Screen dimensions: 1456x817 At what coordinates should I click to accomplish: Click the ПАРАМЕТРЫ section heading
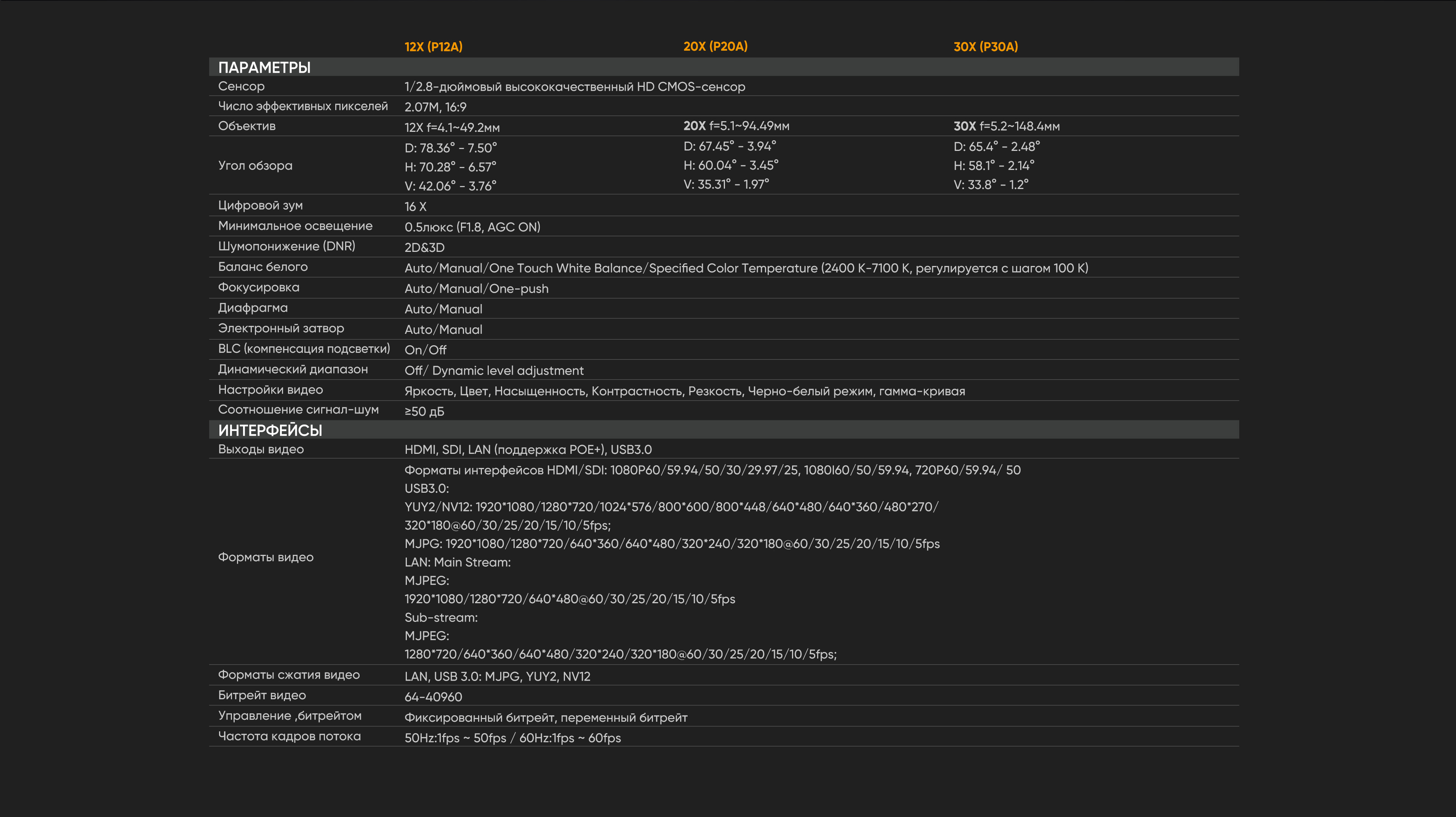pyautogui.click(x=264, y=67)
